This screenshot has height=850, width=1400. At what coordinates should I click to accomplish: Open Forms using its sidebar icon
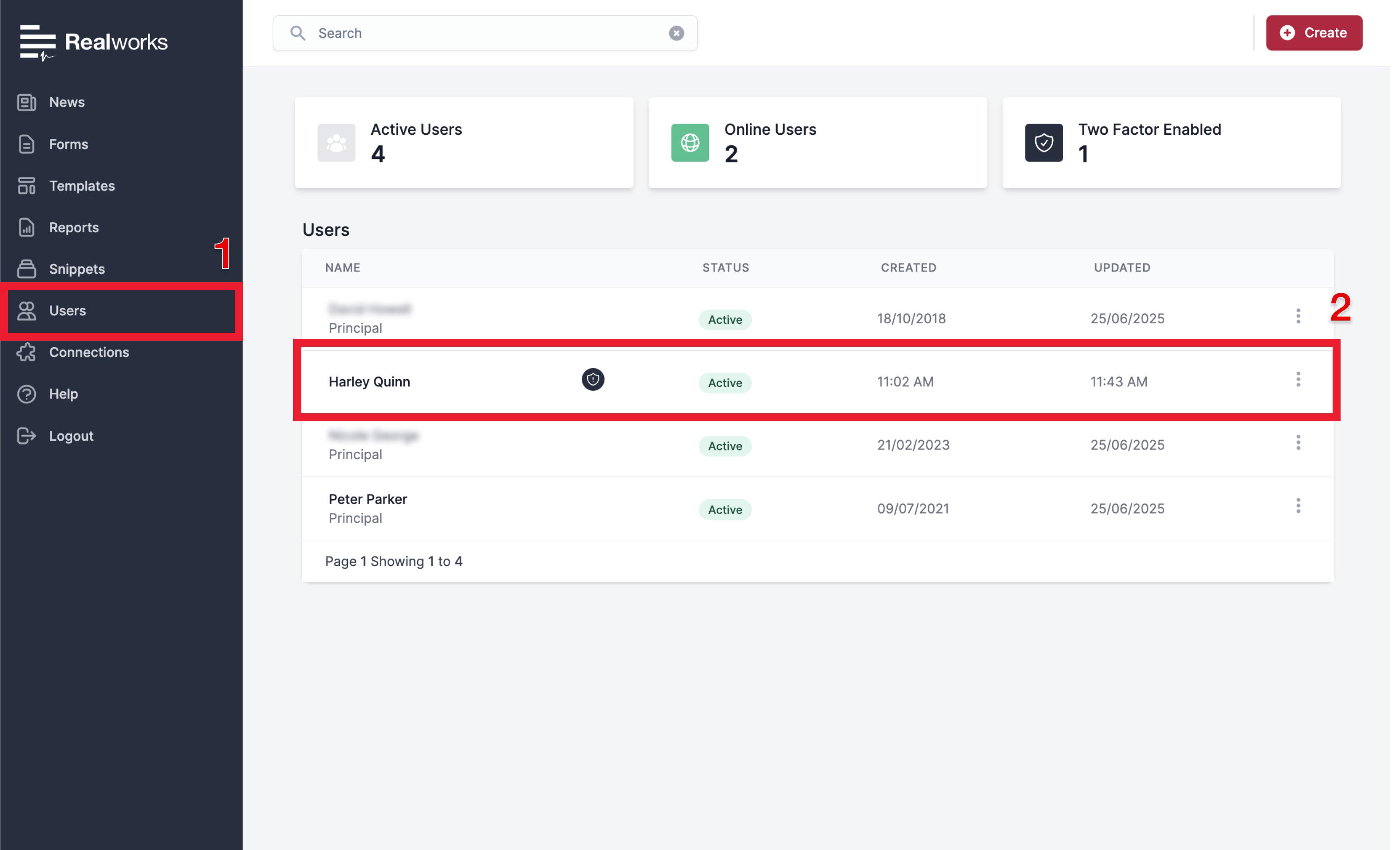(26, 144)
